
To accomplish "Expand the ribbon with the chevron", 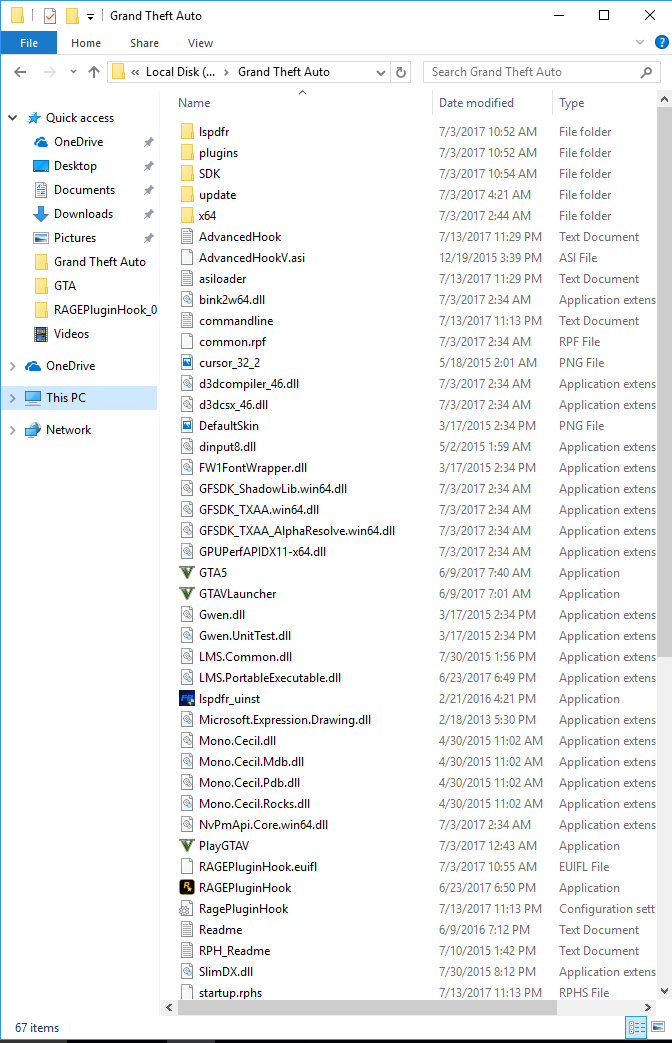I will point(640,43).
